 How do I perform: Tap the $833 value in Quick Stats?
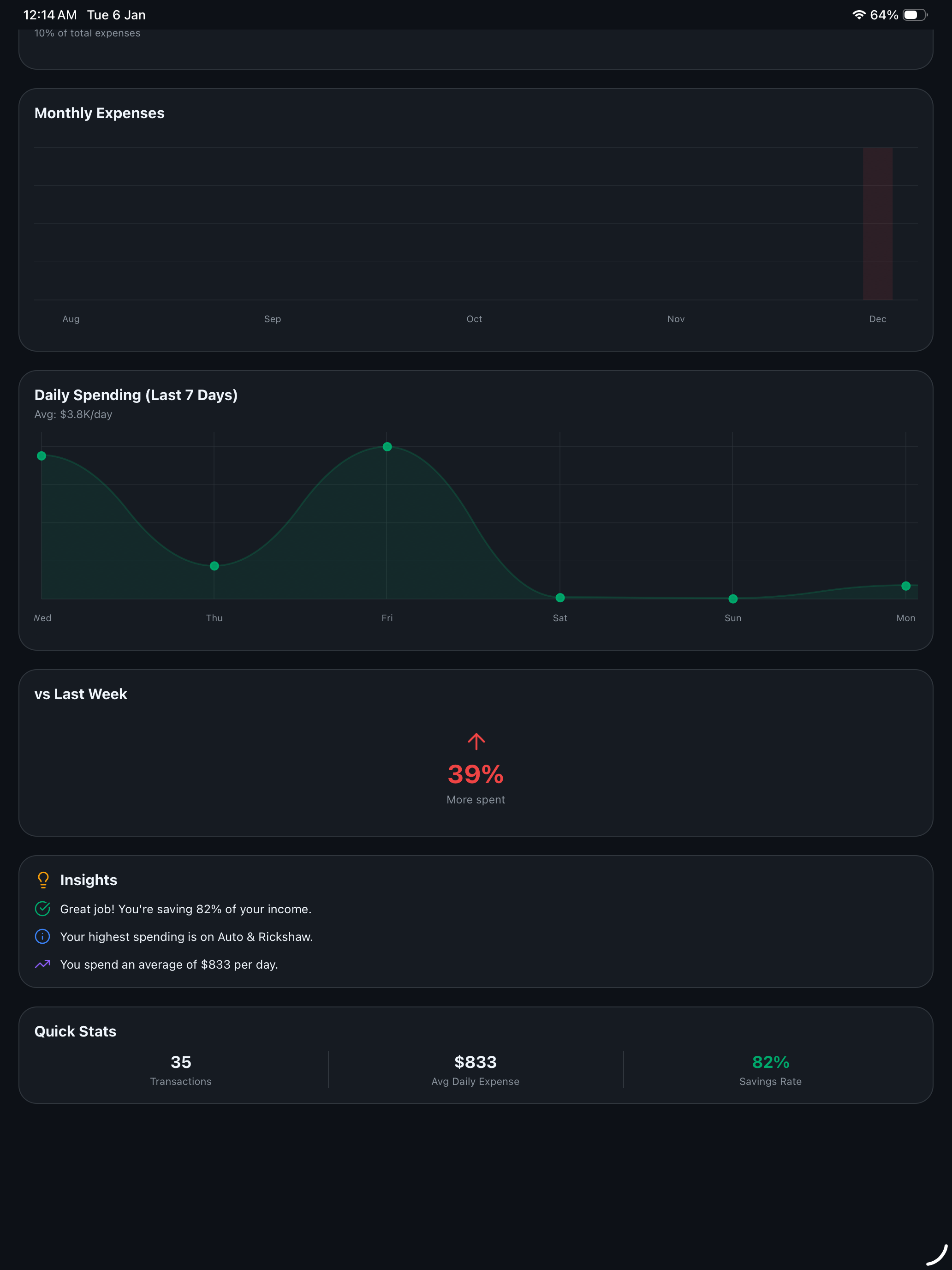pyautogui.click(x=475, y=1062)
